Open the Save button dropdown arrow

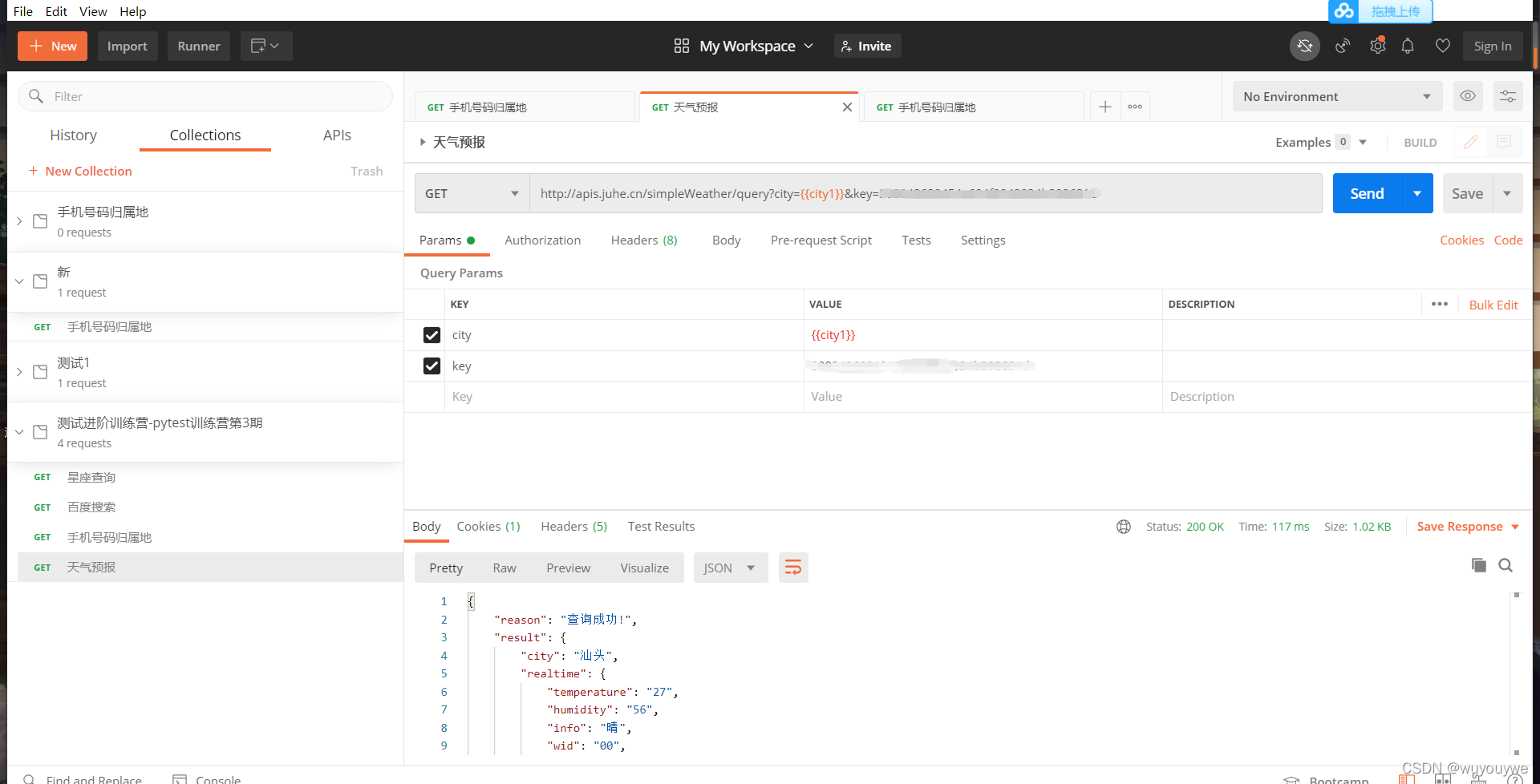[1507, 193]
